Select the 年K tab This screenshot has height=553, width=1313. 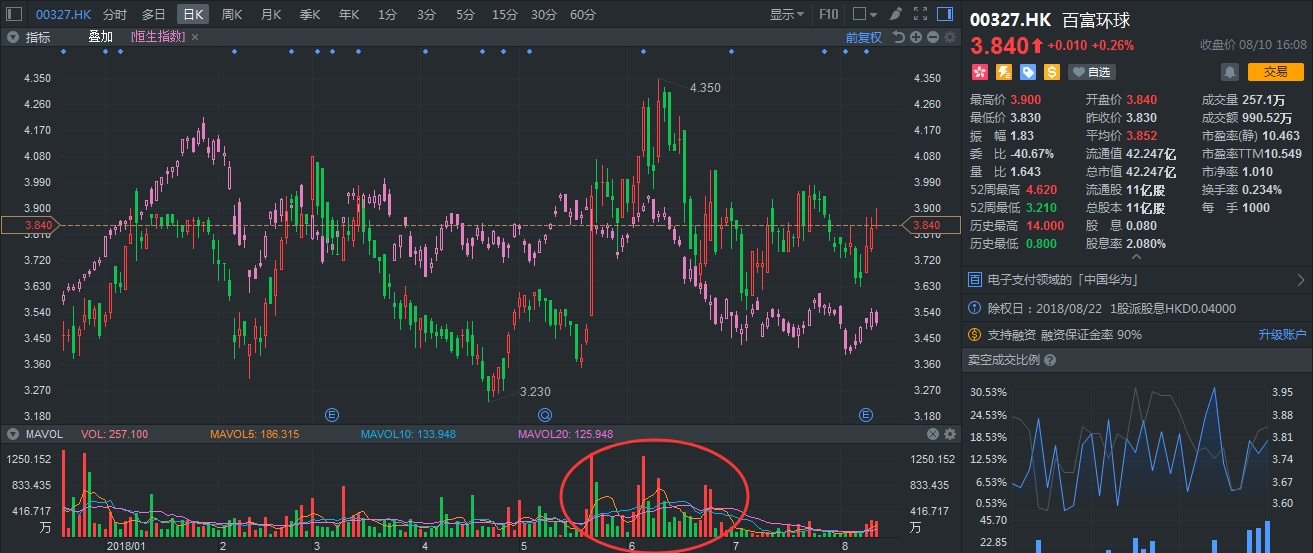tap(349, 14)
